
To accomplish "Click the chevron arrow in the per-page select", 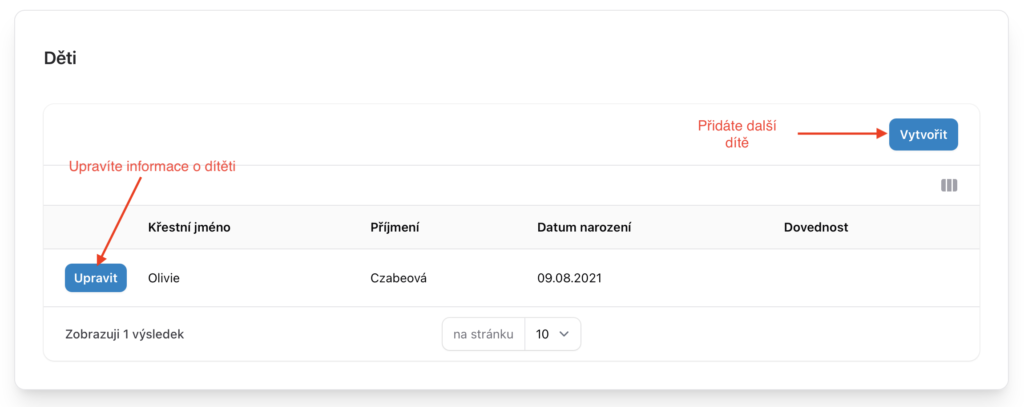I will click(x=564, y=335).
